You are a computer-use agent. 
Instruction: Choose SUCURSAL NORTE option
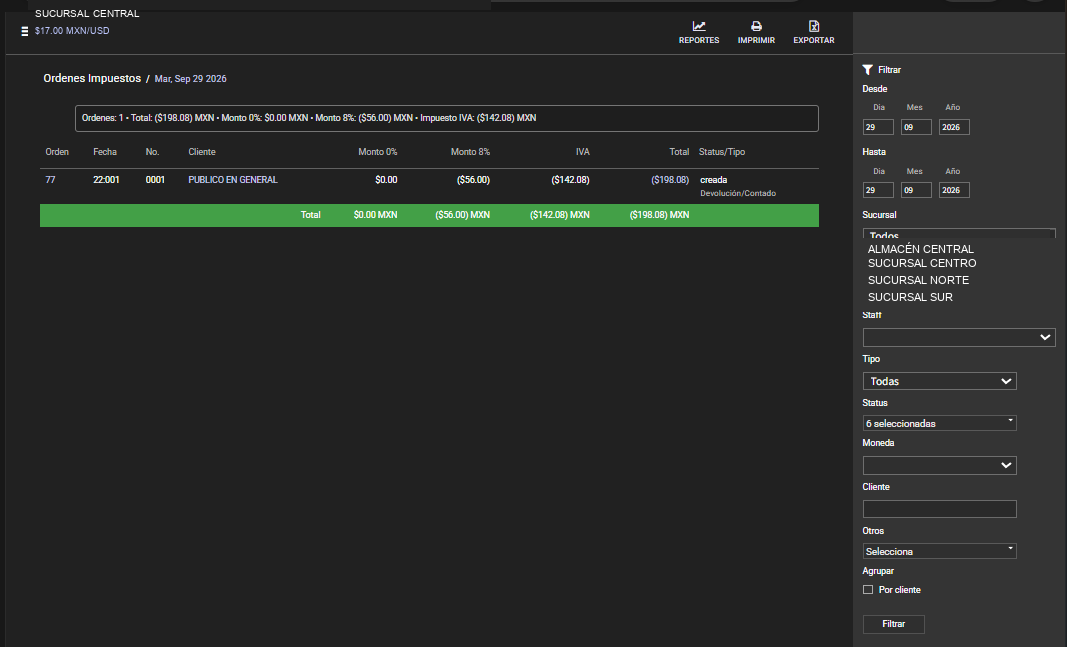pos(918,280)
